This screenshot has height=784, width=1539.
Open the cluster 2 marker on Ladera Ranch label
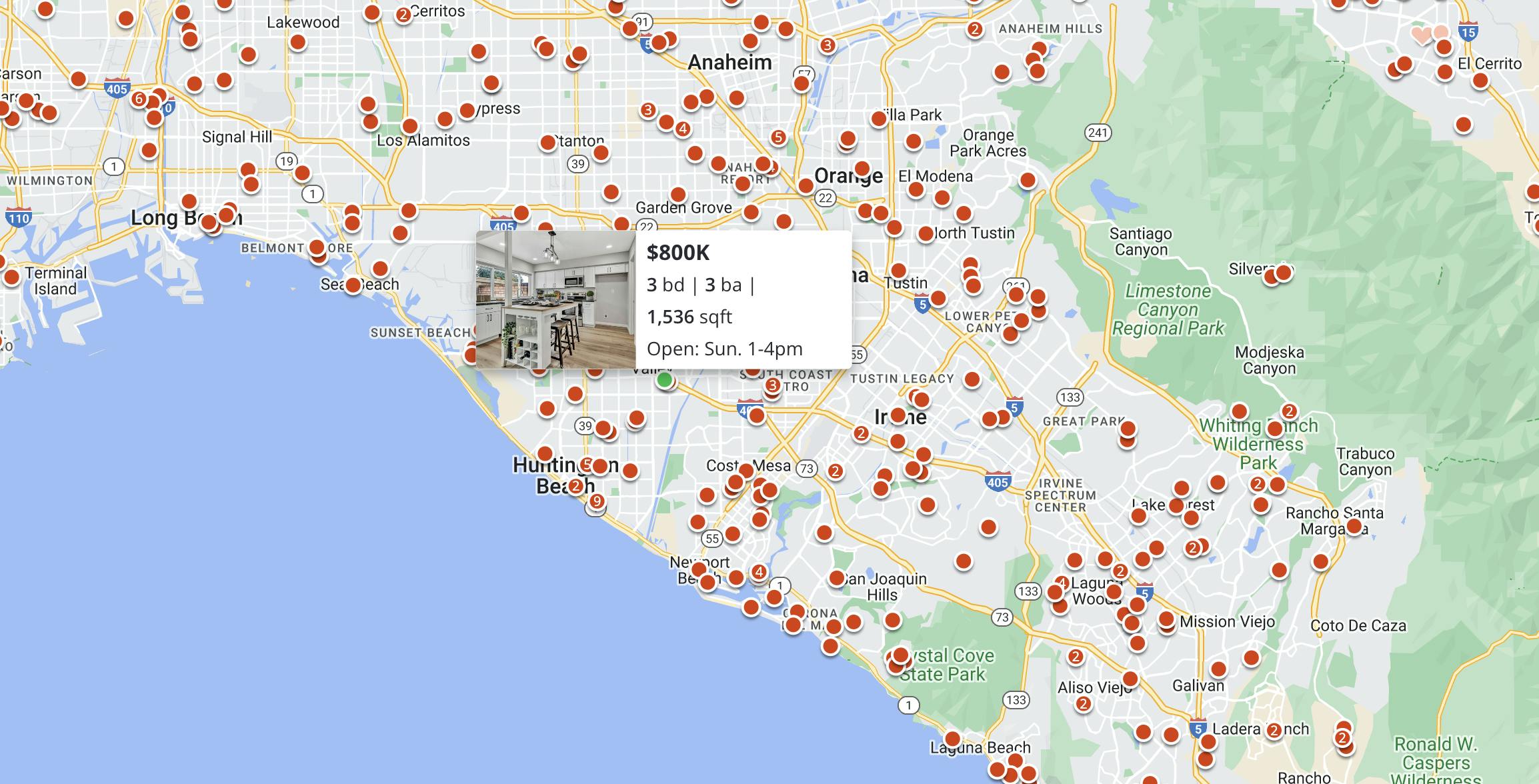click(x=1274, y=731)
